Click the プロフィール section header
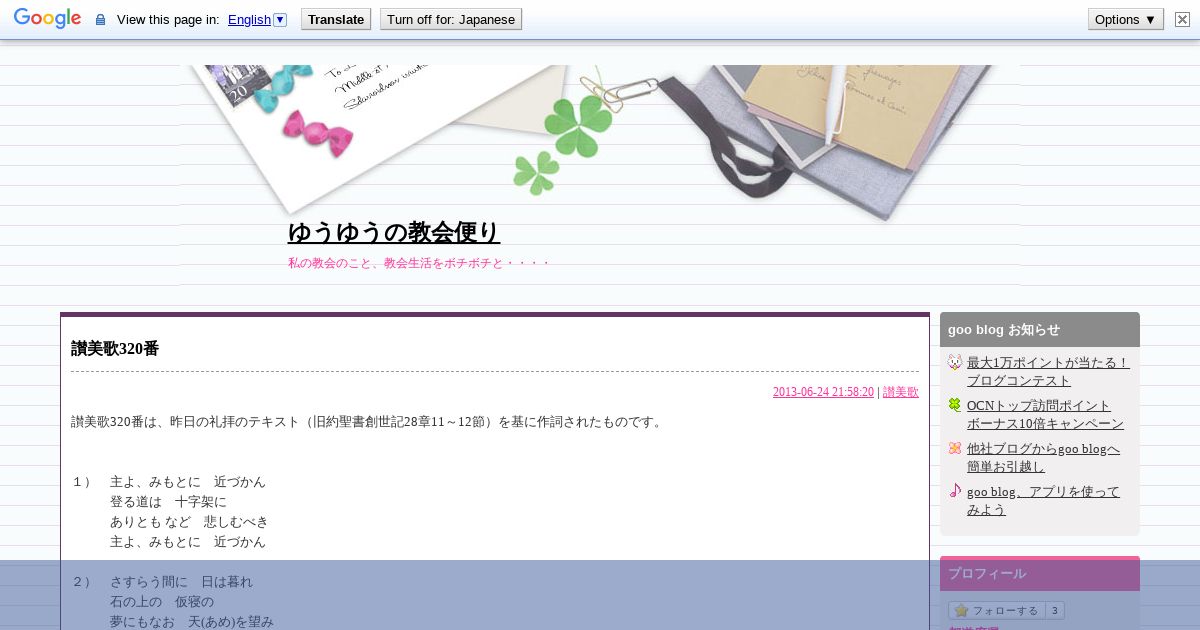The width and height of the screenshot is (1200, 630). pos(1040,573)
